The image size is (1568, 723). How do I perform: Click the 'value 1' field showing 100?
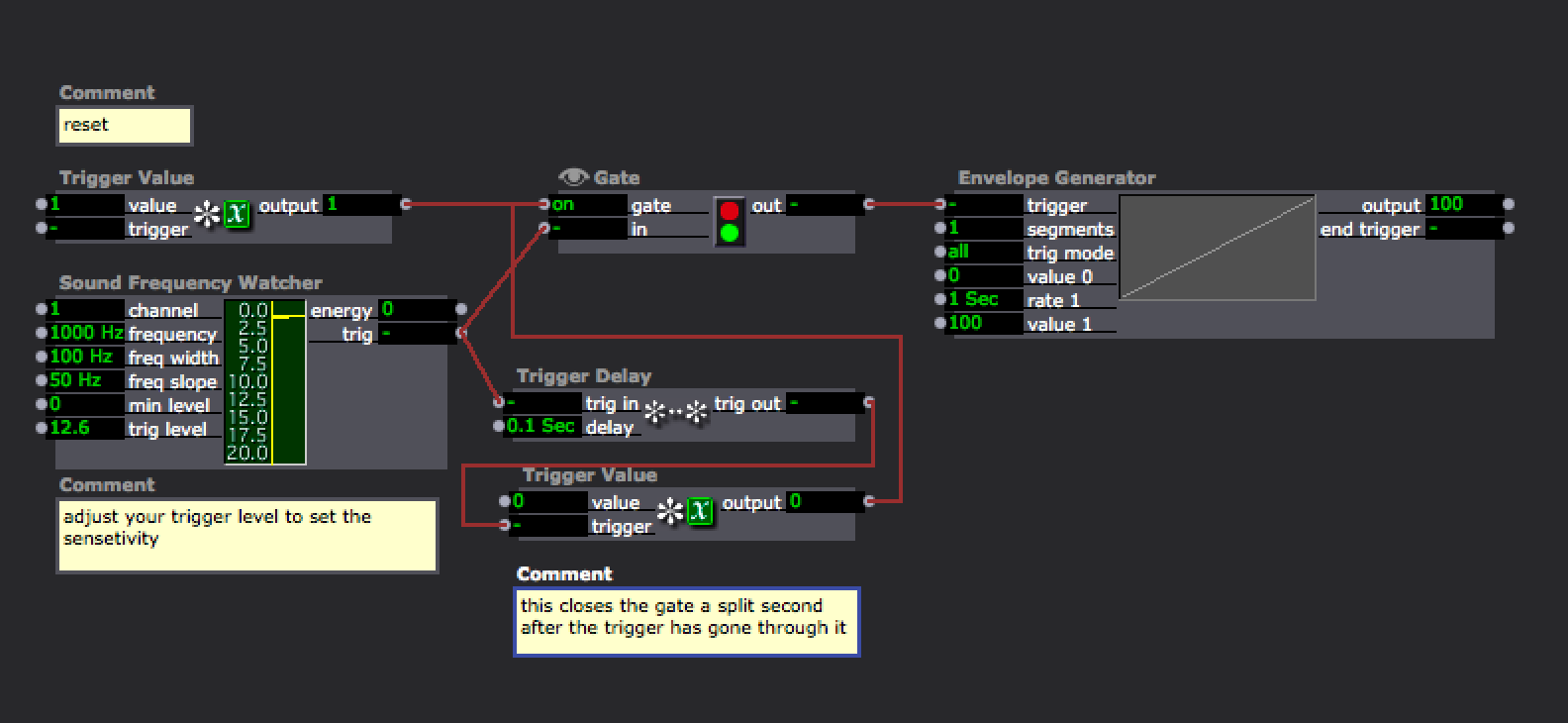point(985,324)
